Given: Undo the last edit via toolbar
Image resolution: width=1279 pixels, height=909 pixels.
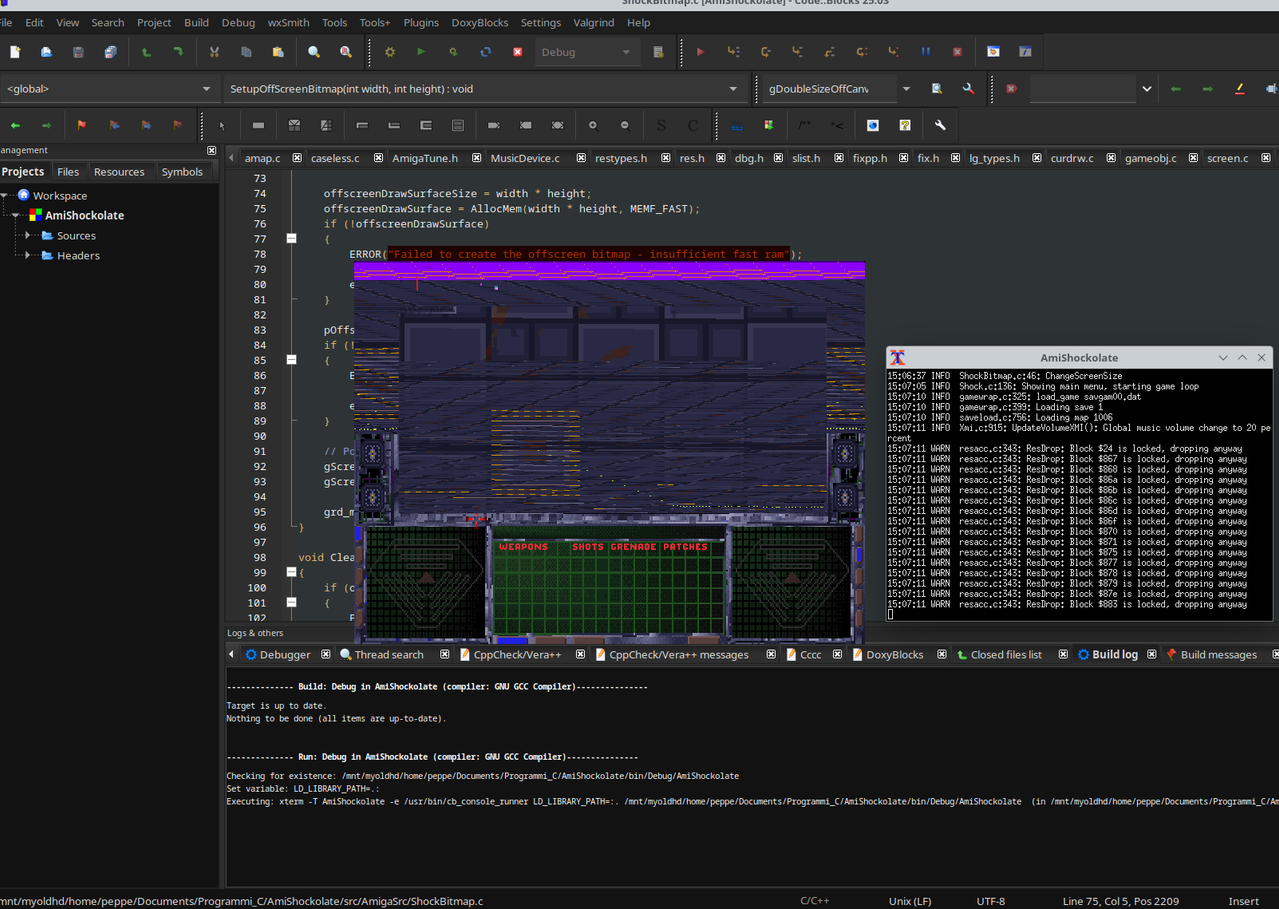Looking at the screenshot, I should [x=146, y=52].
